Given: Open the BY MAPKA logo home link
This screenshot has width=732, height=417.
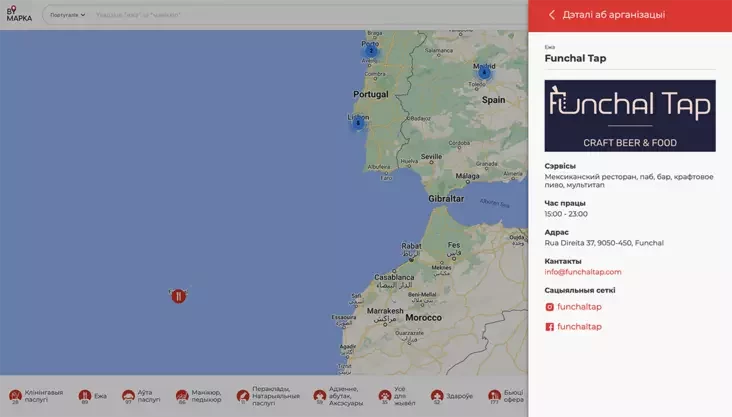Looking at the screenshot, I should 19,15.
